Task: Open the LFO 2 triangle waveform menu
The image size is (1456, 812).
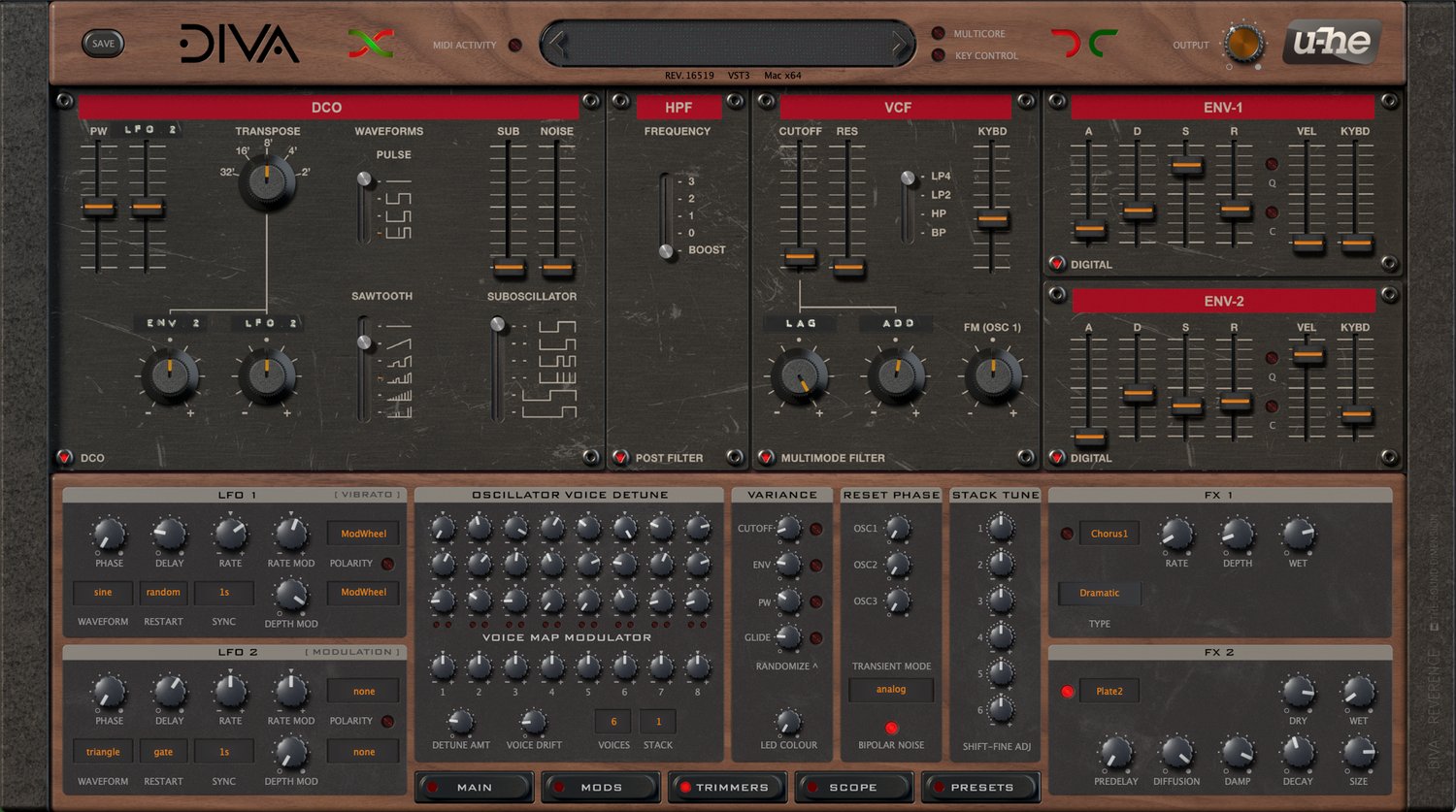Action: pyautogui.click(x=103, y=752)
